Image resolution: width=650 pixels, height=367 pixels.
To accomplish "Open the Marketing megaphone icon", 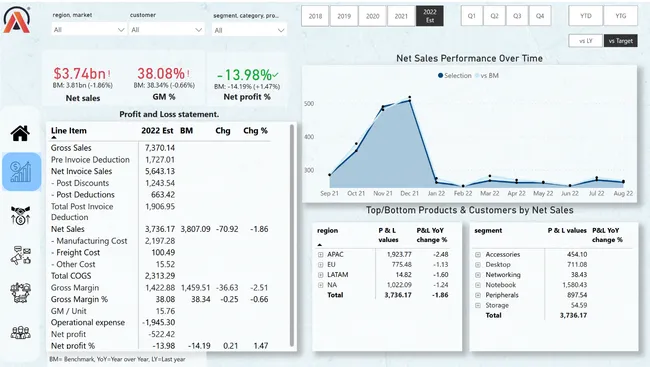I will [20, 255].
